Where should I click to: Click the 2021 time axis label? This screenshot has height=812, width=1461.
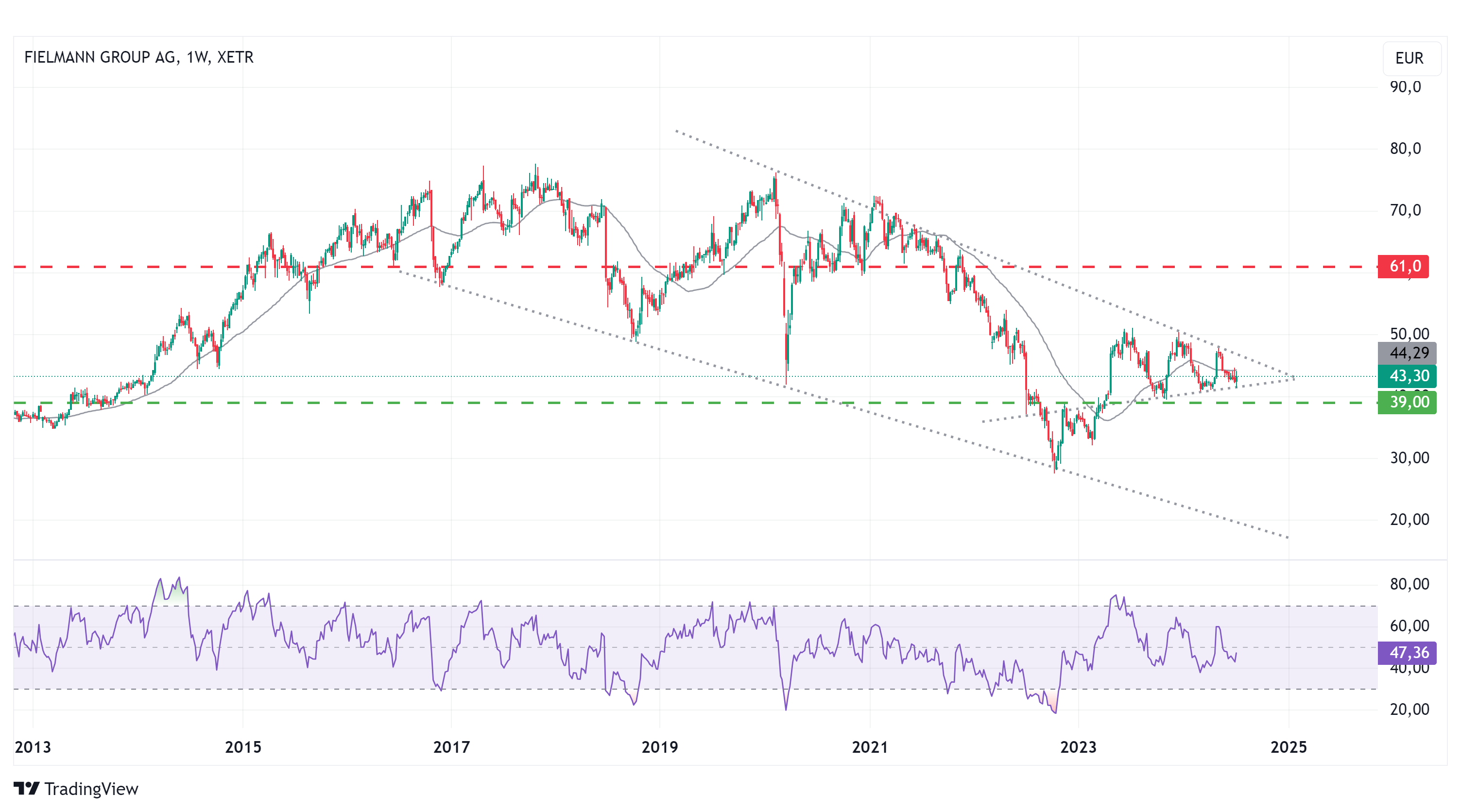[x=869, y=747]
